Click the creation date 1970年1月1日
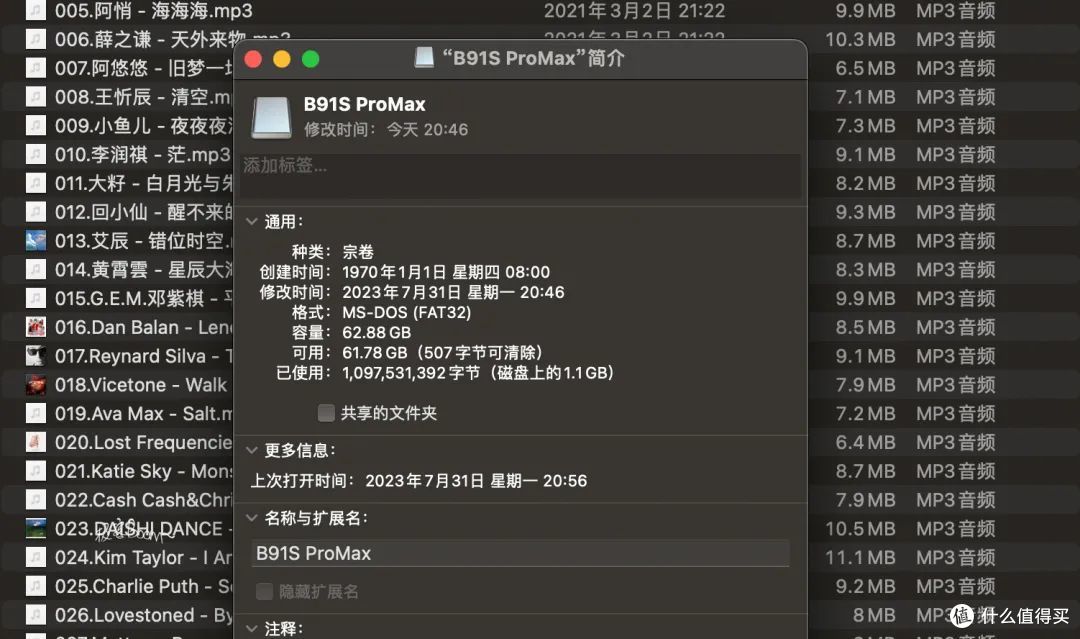The height and width of the screenshot is (639, 1080). tap(394, 272)
